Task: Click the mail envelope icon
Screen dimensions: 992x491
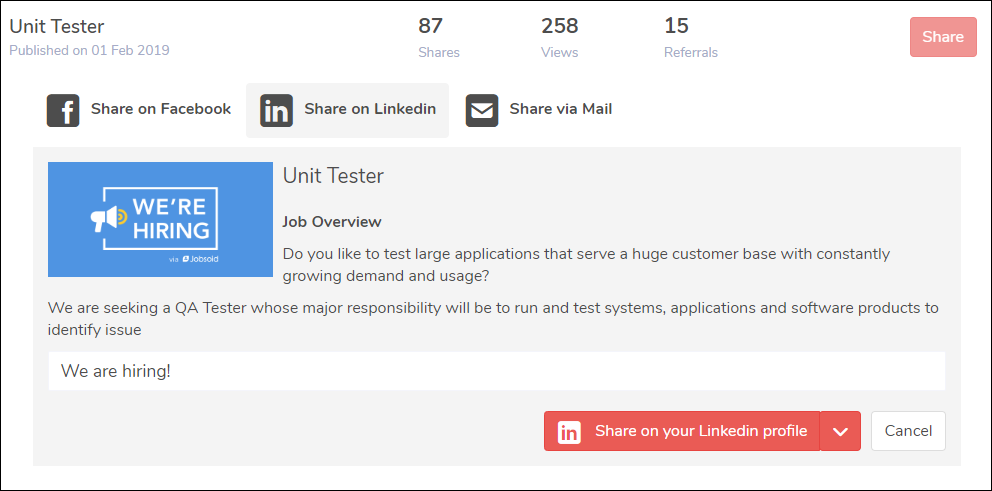Action: pos(482,110)
